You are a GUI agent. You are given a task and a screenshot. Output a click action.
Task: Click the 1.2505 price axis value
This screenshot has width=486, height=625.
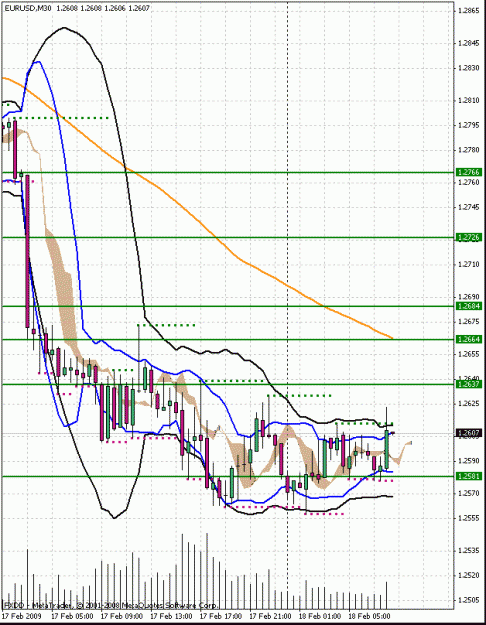pos(469,600)
